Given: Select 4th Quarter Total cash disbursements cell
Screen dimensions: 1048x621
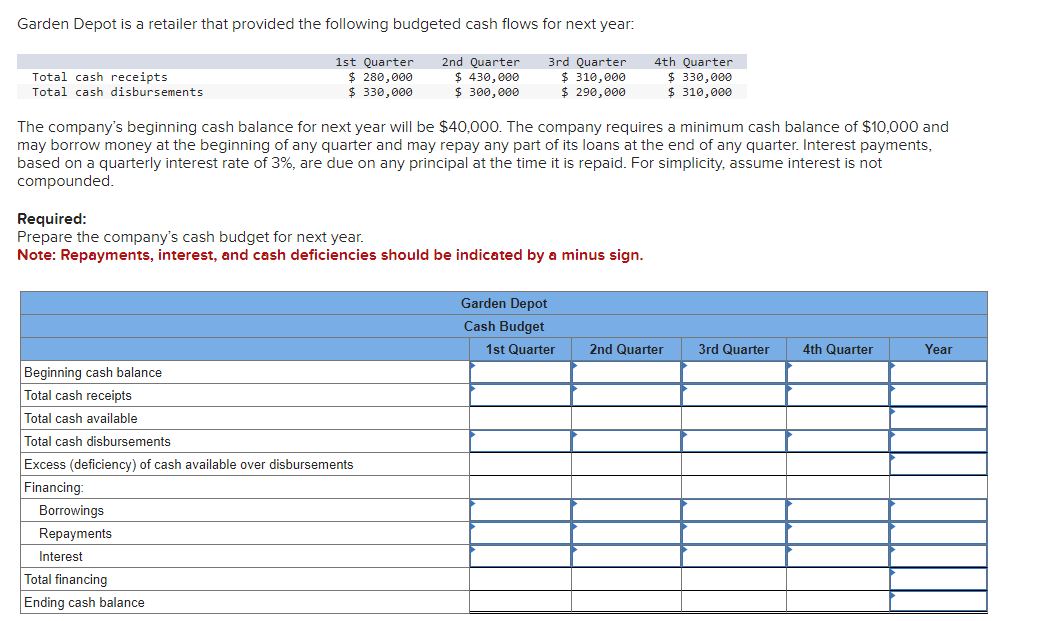Looking at the screenshot, I should tap(837, 441).
